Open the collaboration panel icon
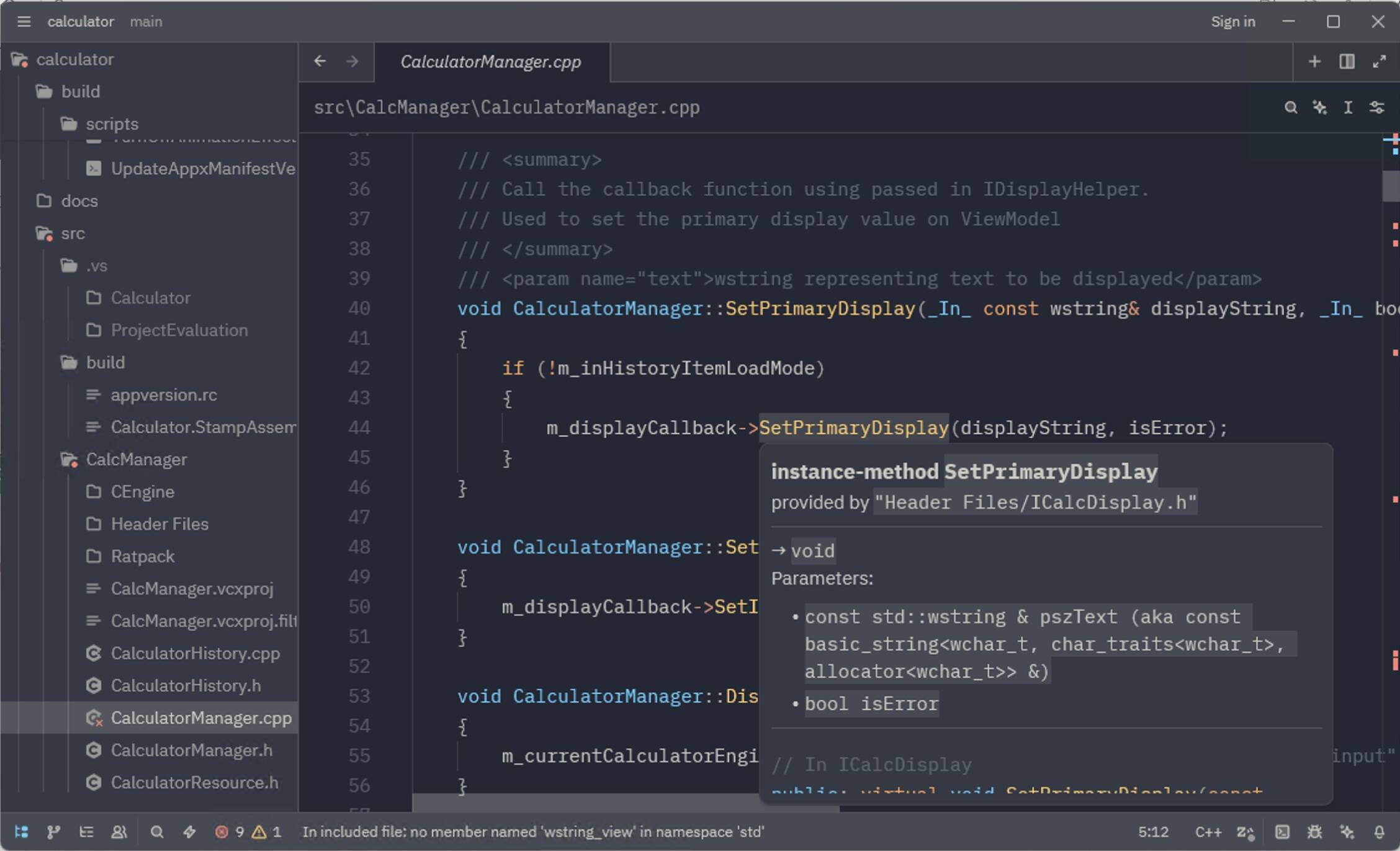The image size is (1400, 851). coord(119,832)
